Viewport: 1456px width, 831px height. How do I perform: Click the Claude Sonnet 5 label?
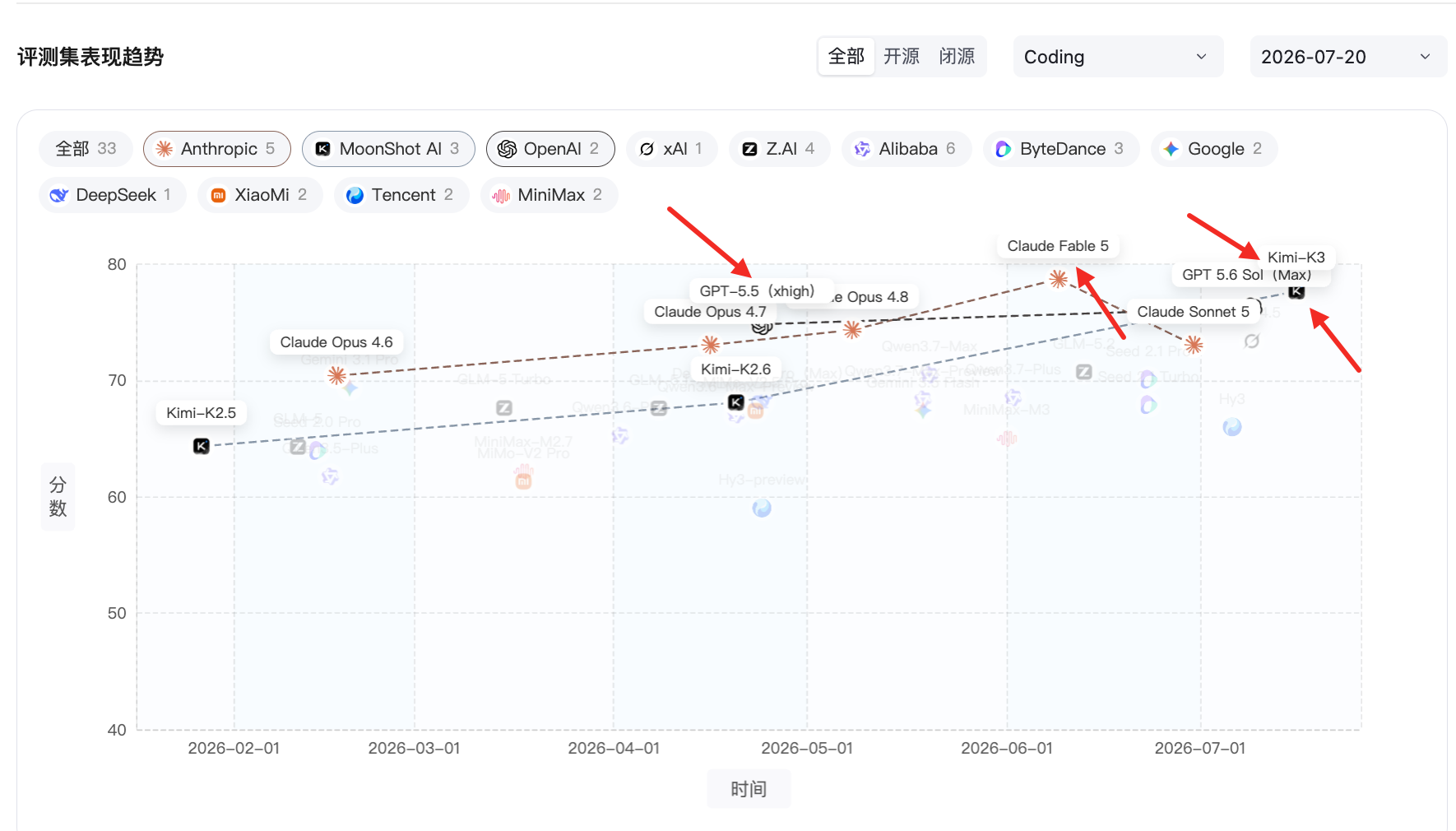pyautogui.click(x=1193, y=312)
